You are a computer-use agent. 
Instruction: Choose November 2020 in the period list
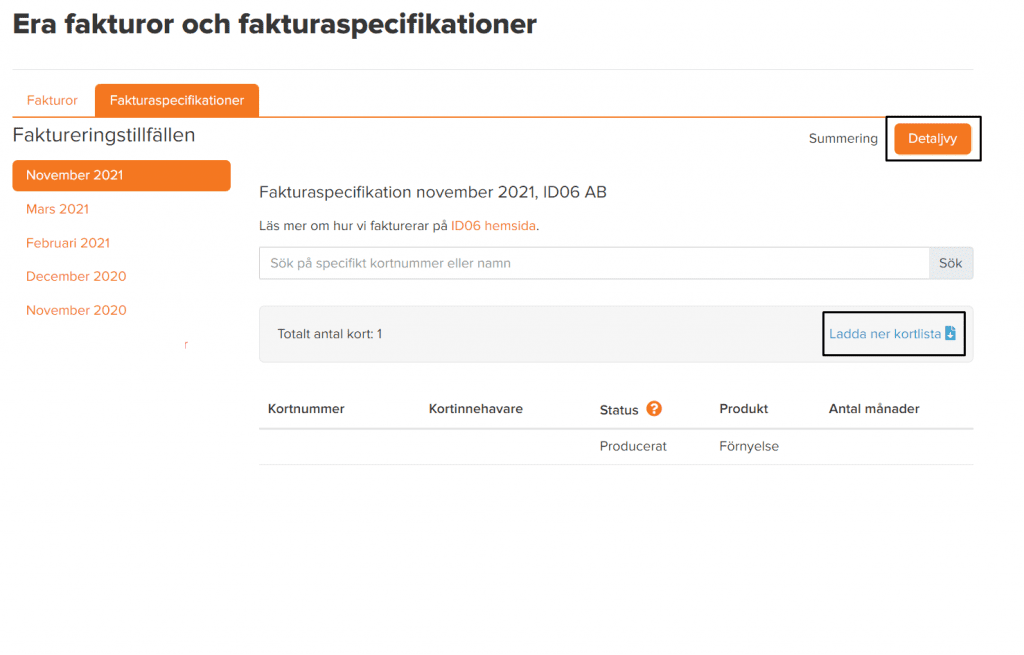[x=76, y=310]
